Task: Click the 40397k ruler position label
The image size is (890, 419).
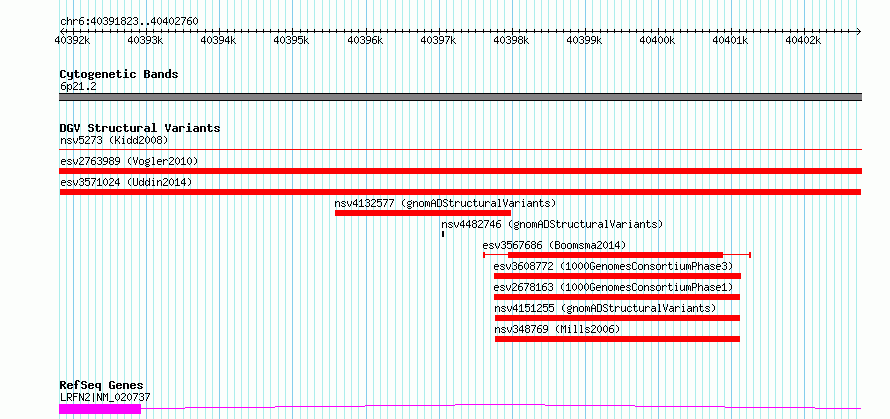Action: coord(438,40)
